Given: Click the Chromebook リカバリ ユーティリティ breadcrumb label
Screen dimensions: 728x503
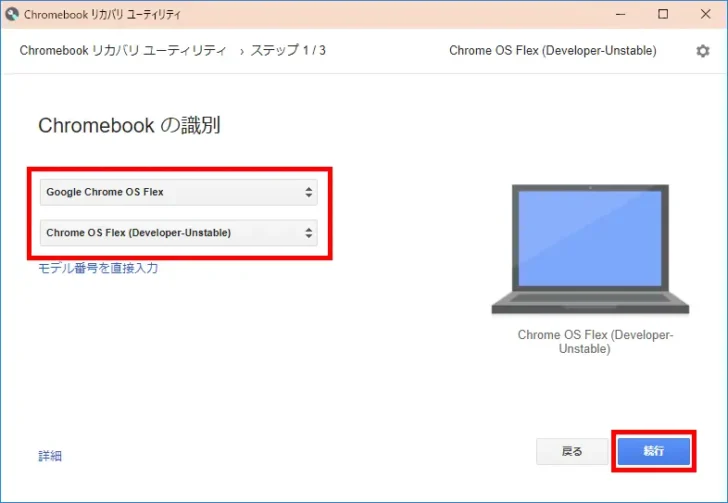Looking at the screenshot, I should point(123,50).
